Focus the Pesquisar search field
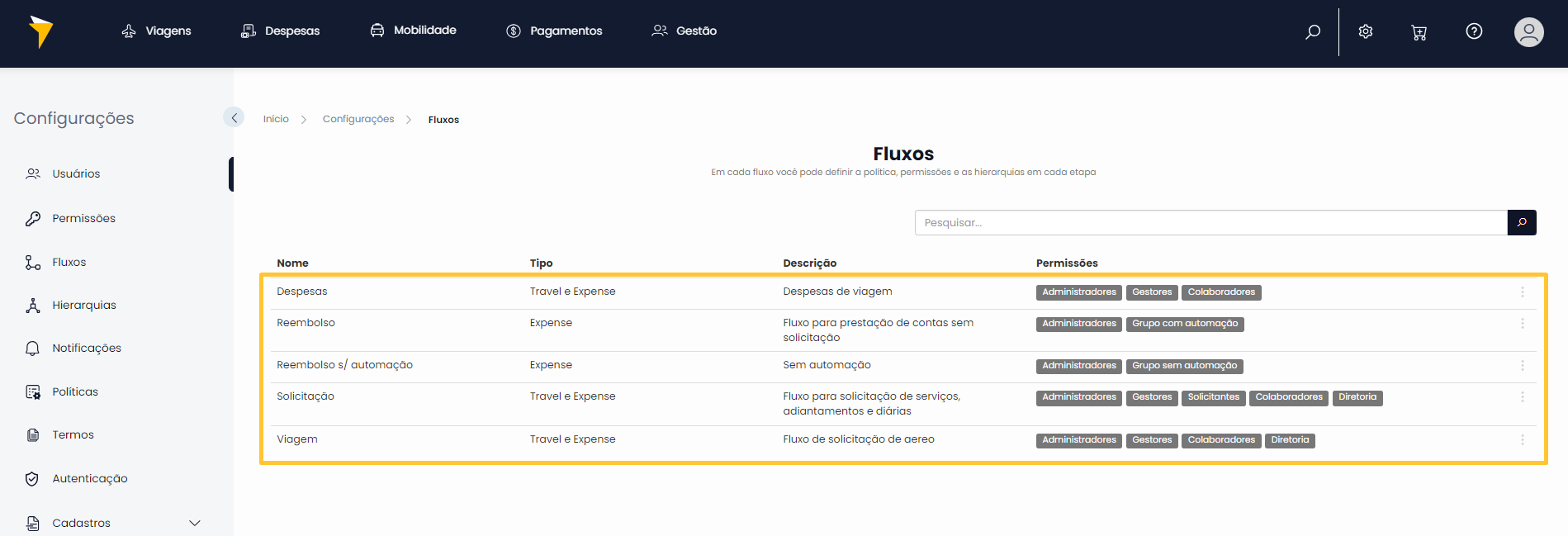The height and width of the screenshot is (536, 1568). [1210, 222]
